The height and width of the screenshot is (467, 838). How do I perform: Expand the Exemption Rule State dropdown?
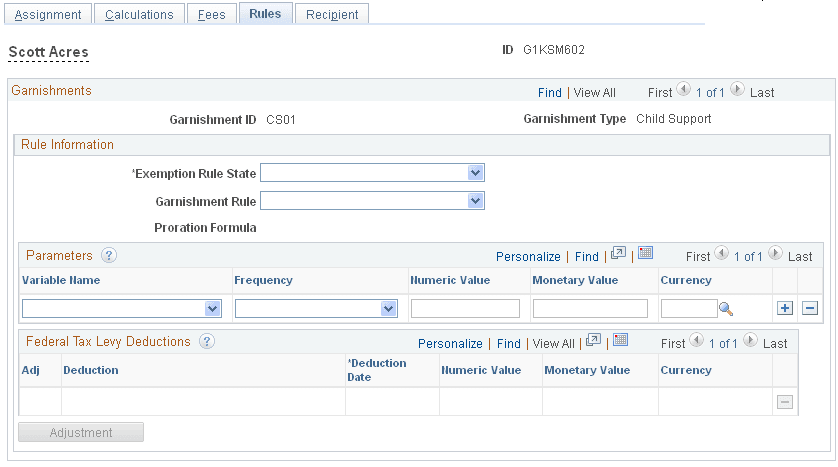pos(475,173)
